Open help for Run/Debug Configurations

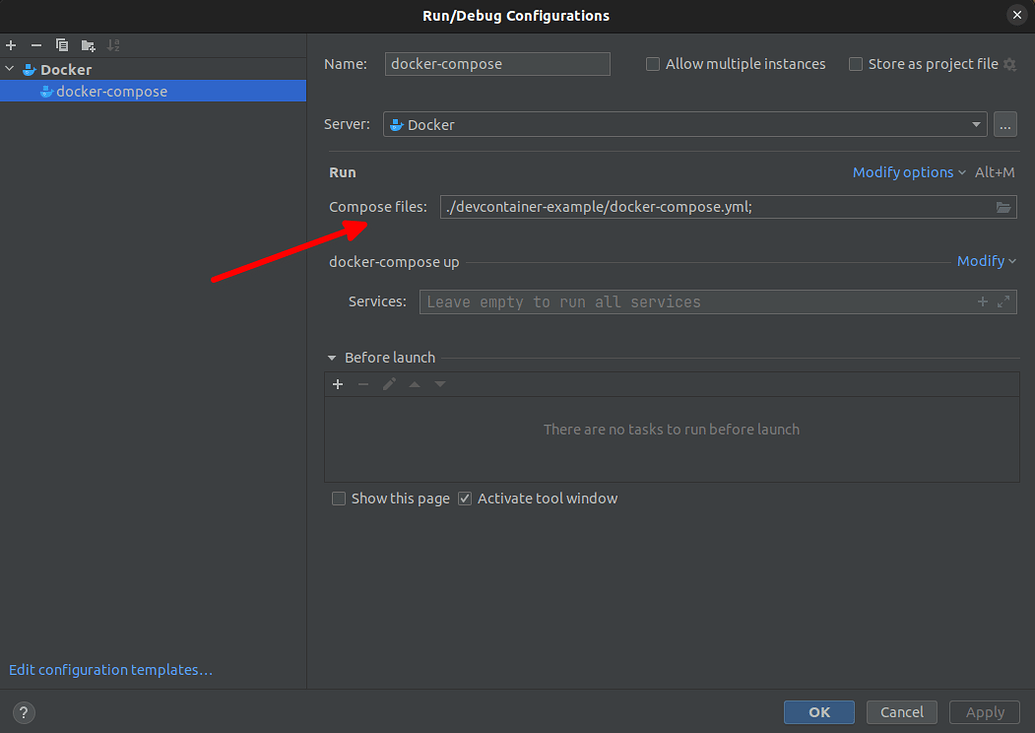tap(23, 712)
